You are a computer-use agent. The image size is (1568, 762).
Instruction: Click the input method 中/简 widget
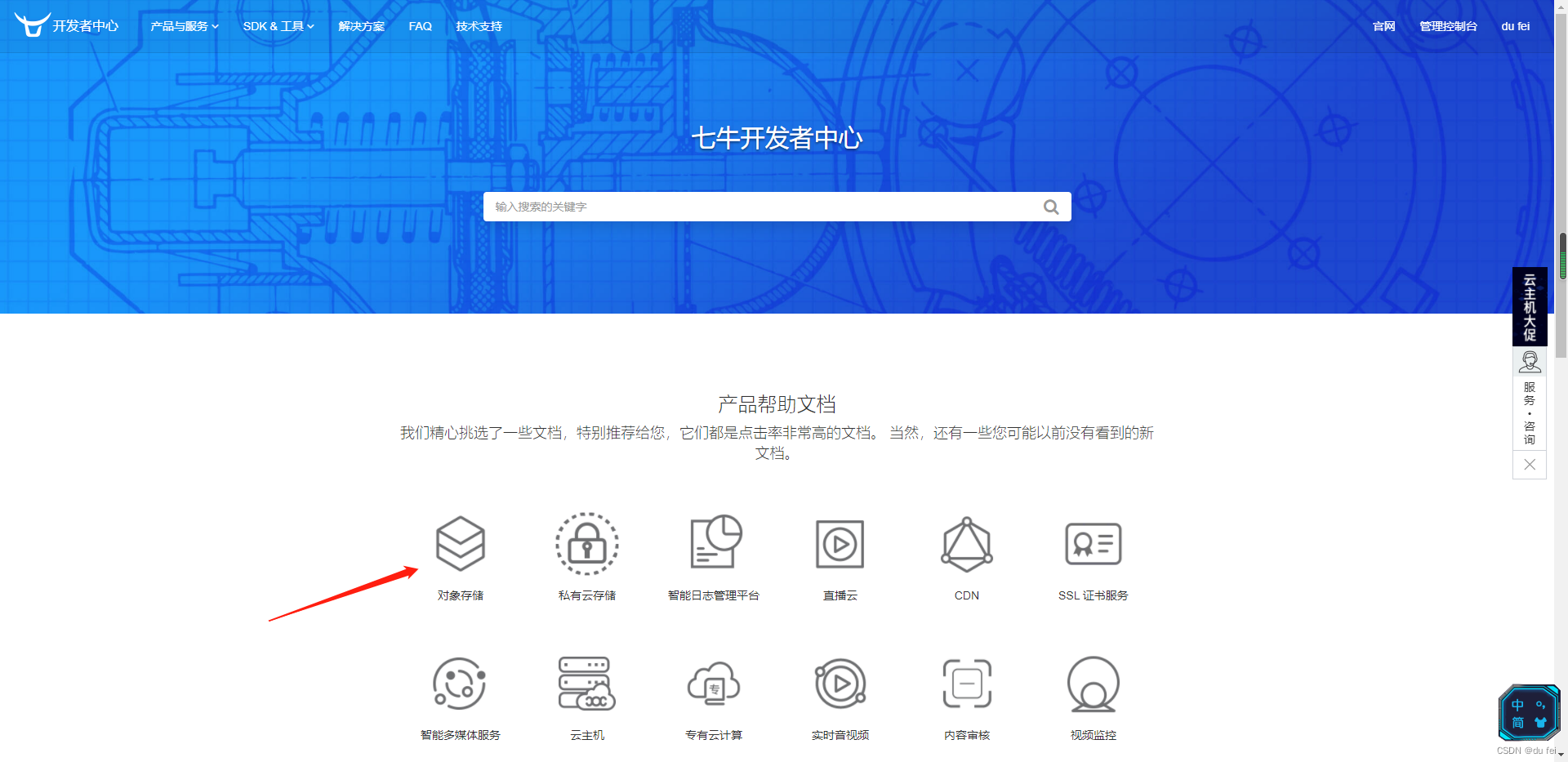(1528, 713)
